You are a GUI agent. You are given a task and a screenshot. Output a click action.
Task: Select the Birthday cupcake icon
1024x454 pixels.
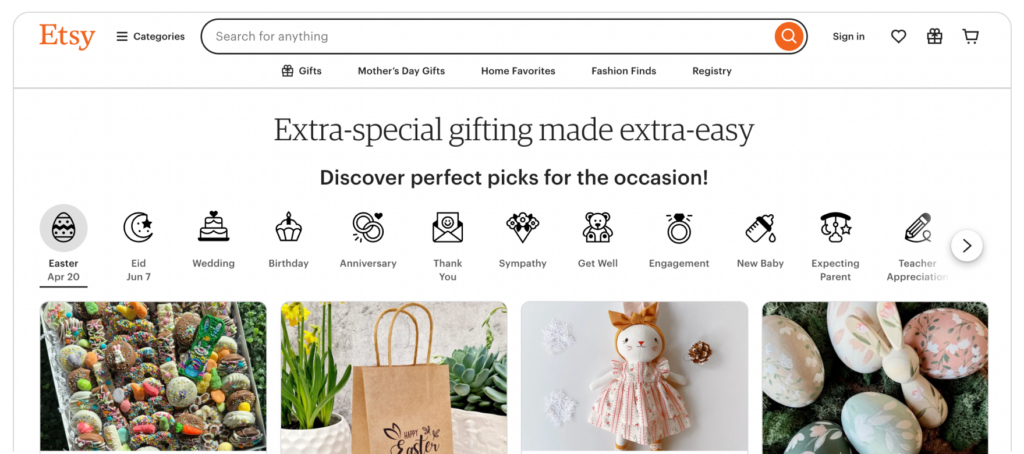click(x=288, y=227)
